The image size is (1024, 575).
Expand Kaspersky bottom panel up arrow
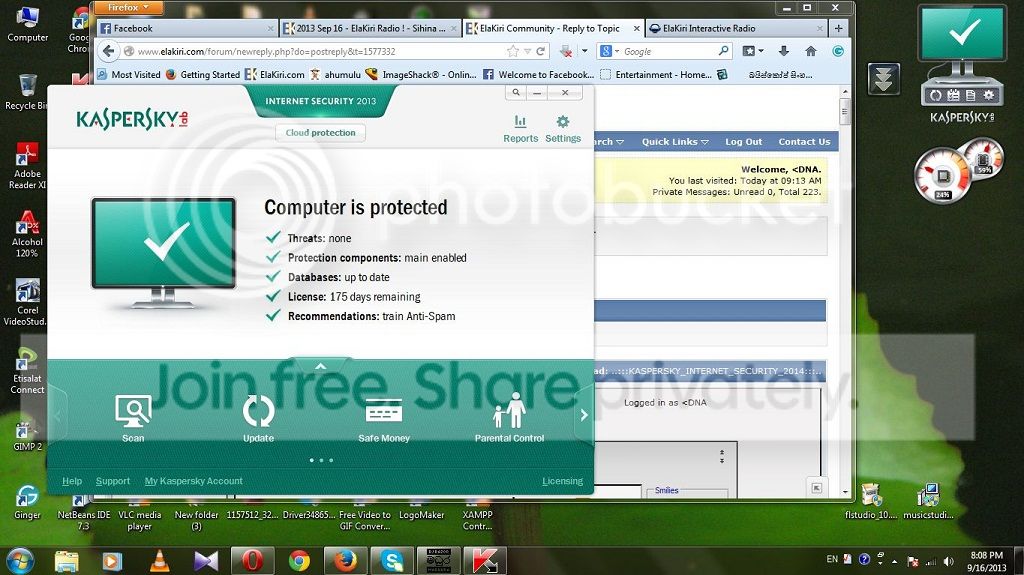(x=320, y=366)
